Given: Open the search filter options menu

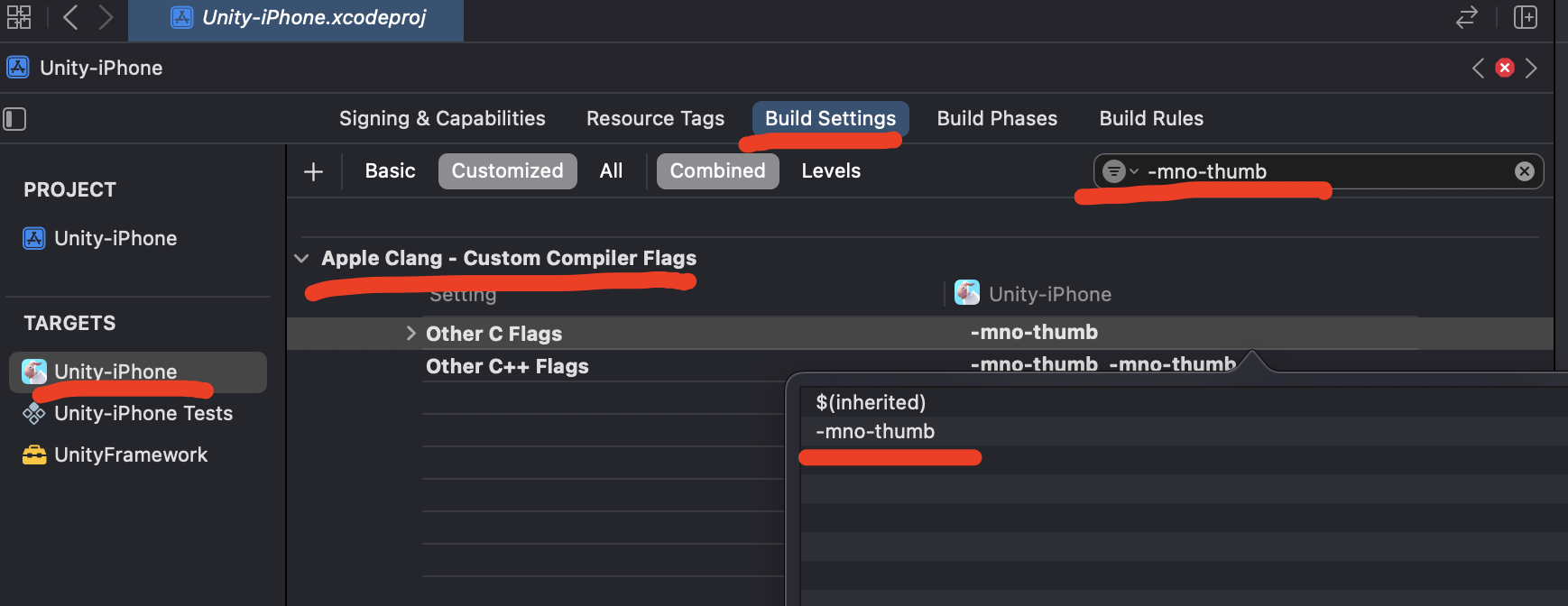Looking at the screenshot, I should (x=1120, y=171).
